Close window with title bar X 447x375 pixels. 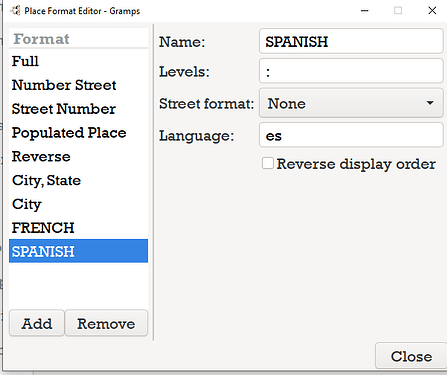[x=432, y=11]
